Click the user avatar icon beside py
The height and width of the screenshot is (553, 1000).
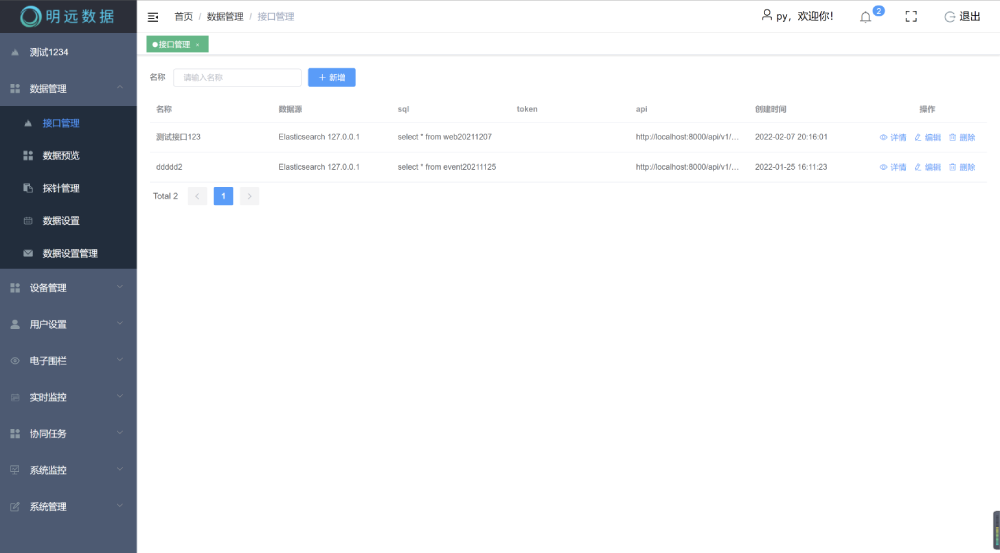point(767,15)
